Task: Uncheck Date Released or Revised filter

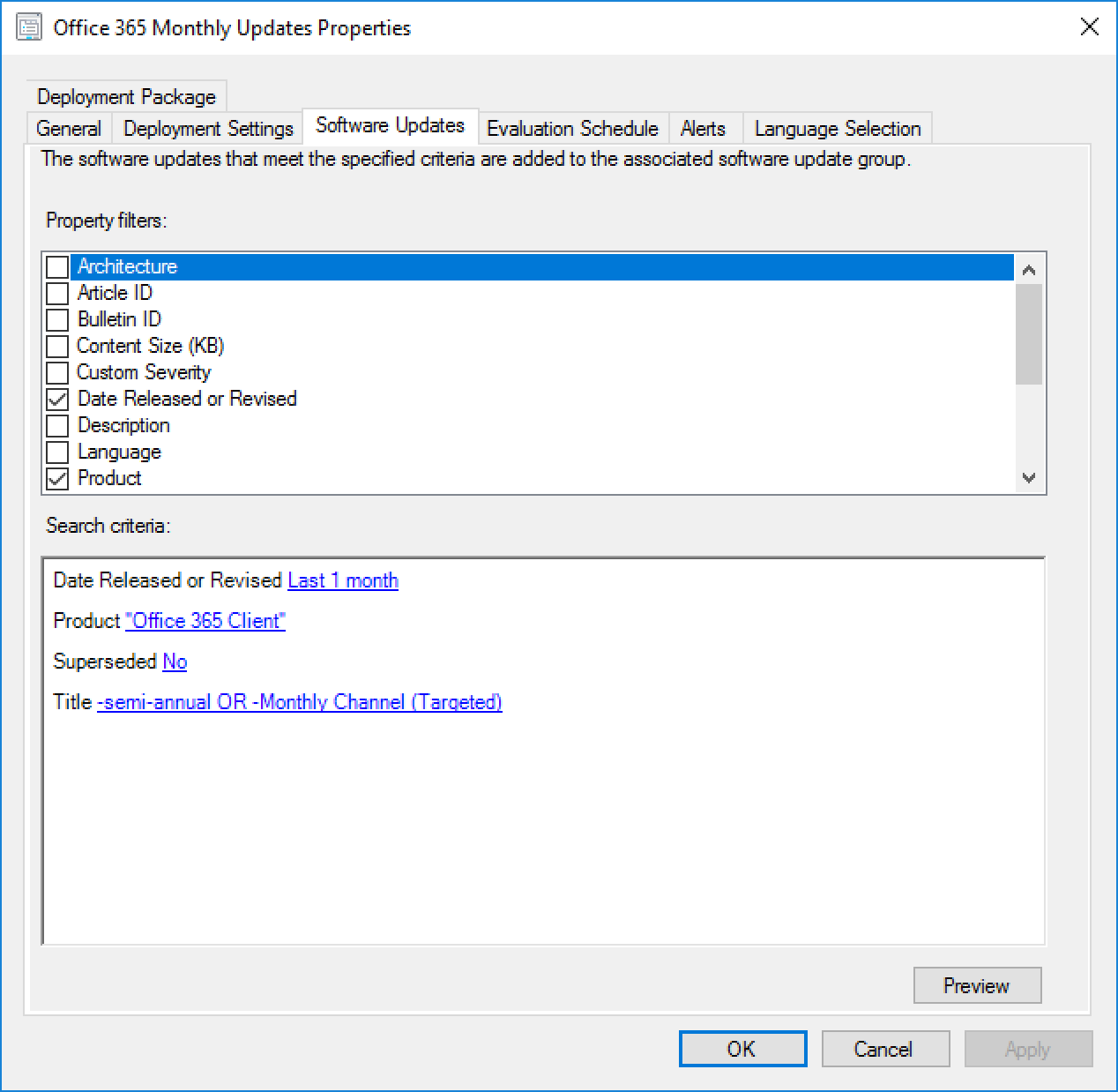Action: [x=57, y=399]
